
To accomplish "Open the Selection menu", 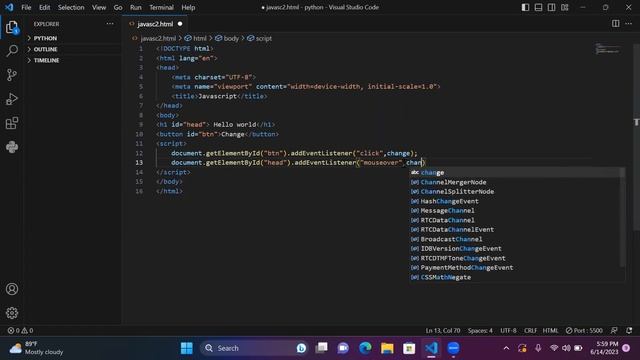I will coord(71,7).
